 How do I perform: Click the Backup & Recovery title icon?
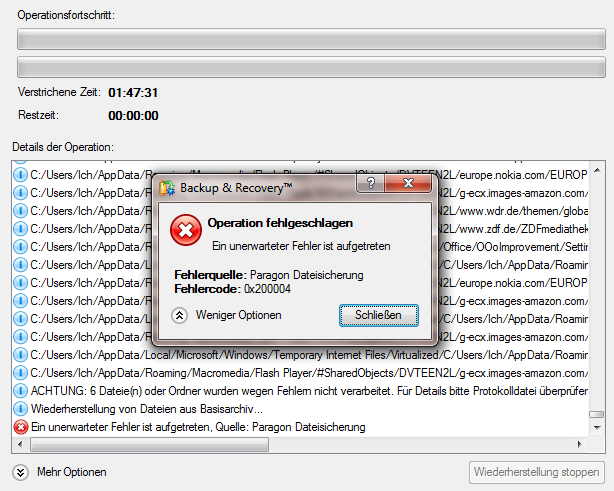click(x=167, y=188)
